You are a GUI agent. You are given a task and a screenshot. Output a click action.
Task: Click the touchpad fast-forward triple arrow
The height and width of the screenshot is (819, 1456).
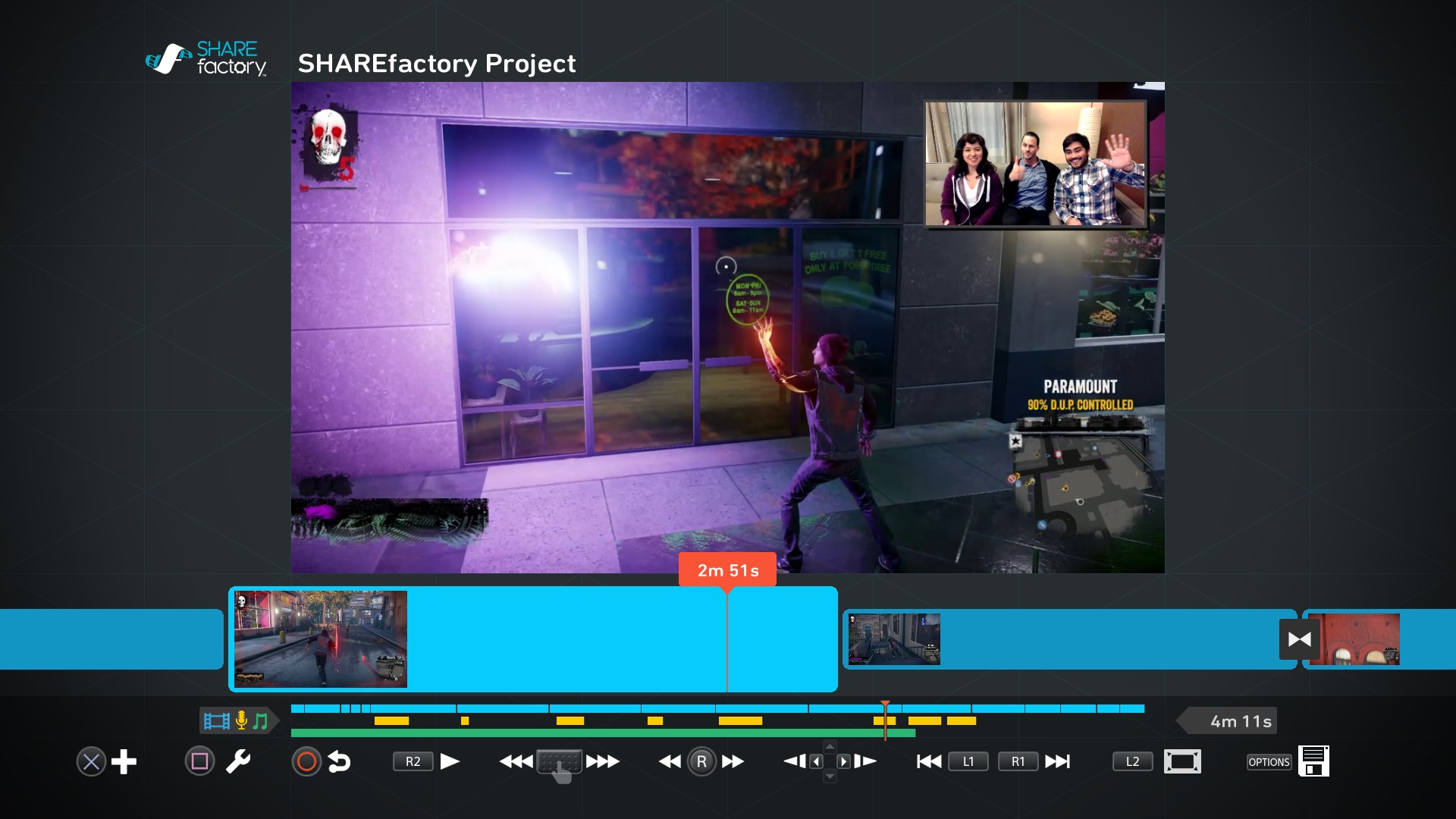[603, 761]
